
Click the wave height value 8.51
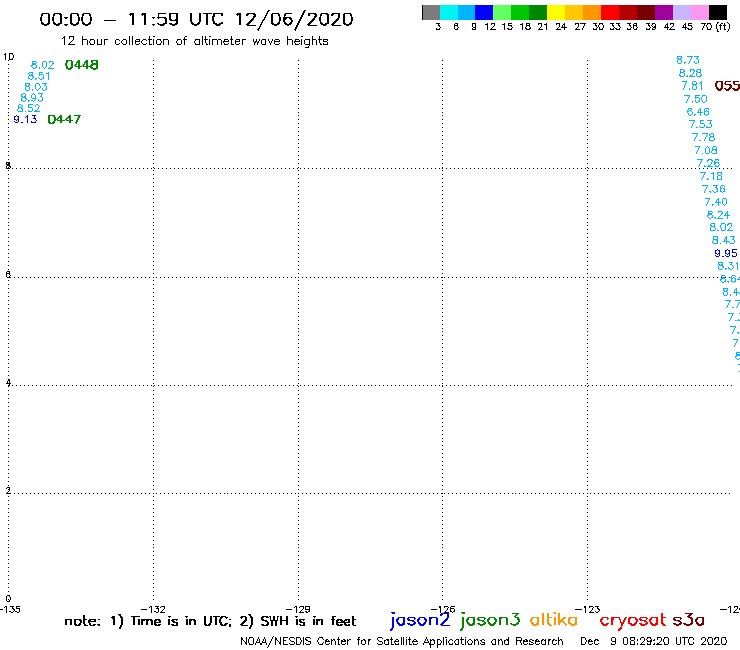(x=39, y=76)
